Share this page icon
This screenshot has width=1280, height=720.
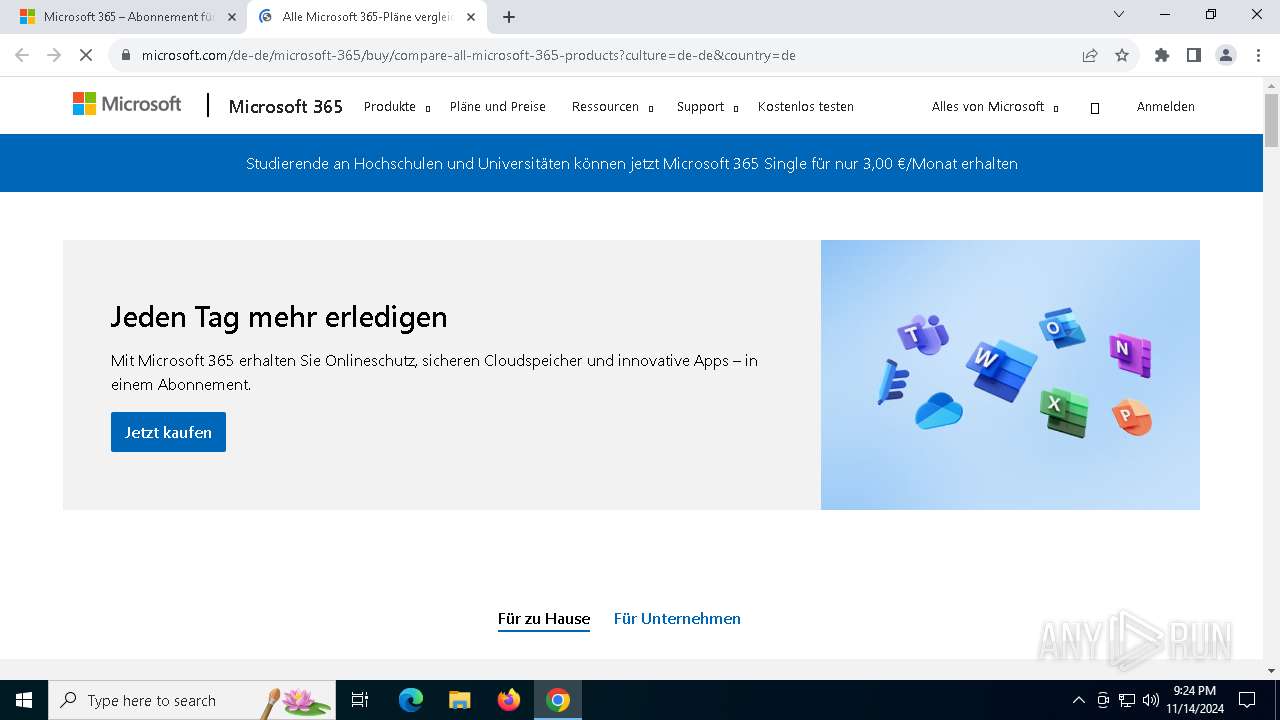pyautogui.click(x=1090, y=55)
